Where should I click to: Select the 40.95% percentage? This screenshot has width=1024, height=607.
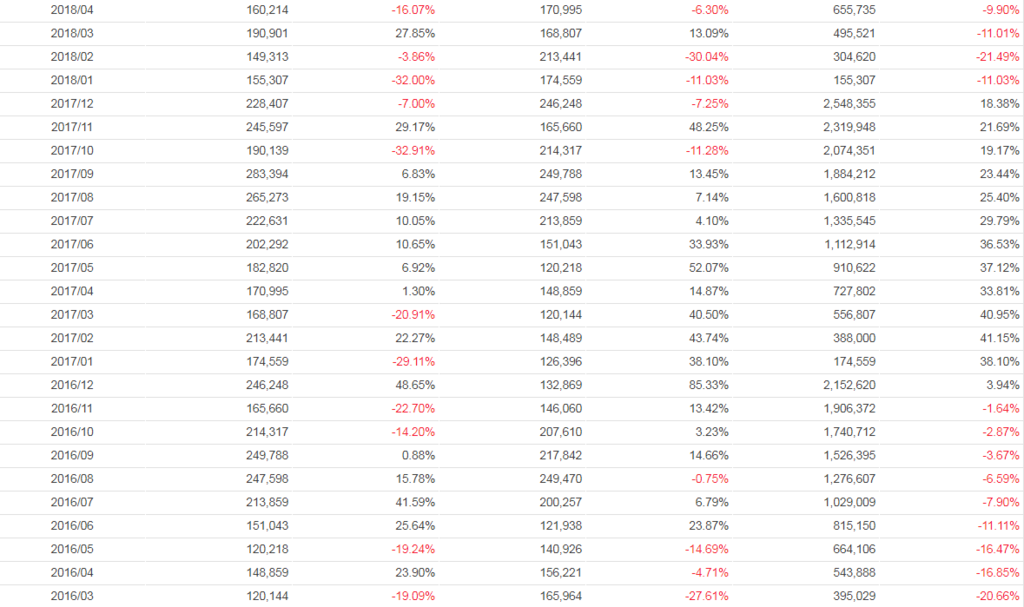tap(1000, 315)
